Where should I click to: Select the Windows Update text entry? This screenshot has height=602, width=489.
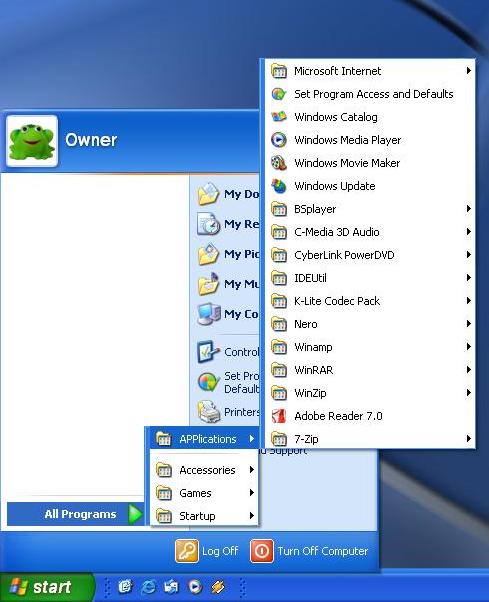335,186
